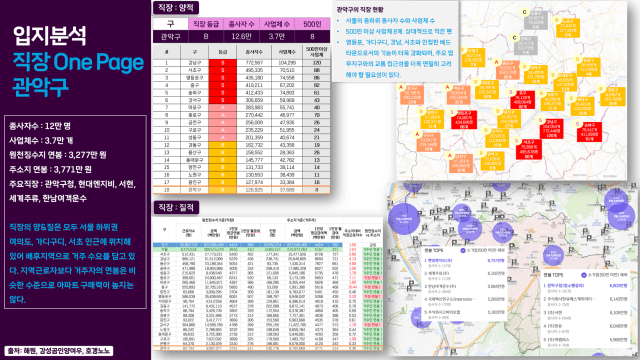Click the 500인 pink header cell
Screen dimensions: 640x360
pos(312,24)
